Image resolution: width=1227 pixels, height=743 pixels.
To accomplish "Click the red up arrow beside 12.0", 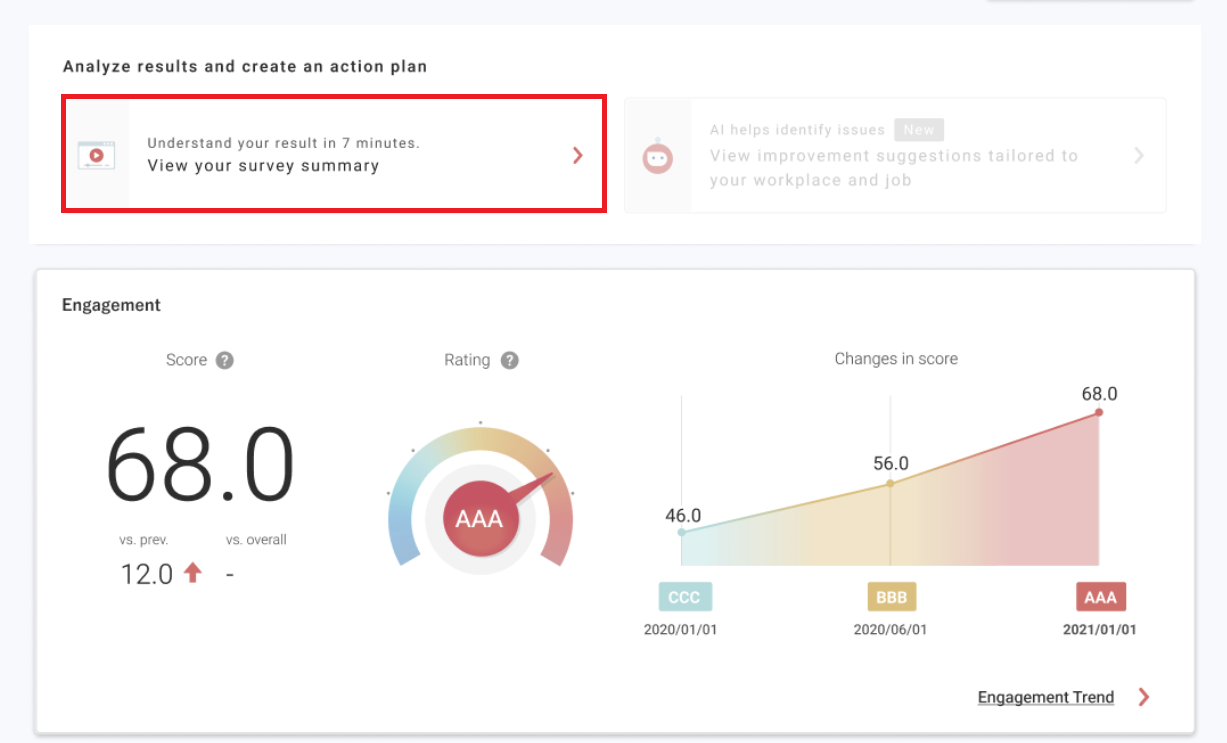I will click(x=193, y=573).
